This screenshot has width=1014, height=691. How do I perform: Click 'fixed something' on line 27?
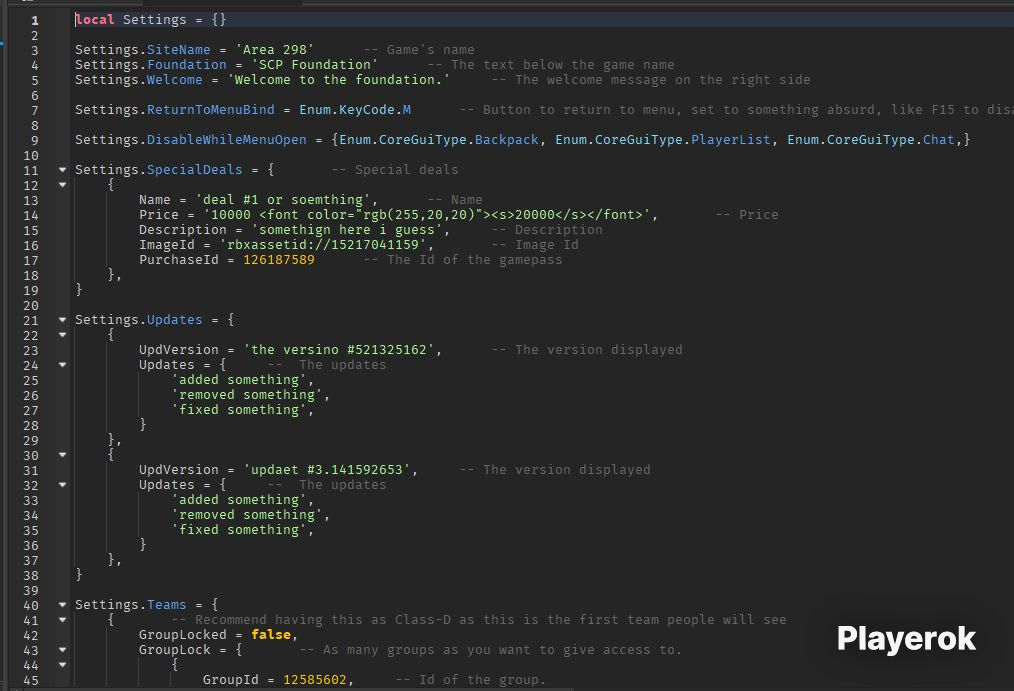pos(239,410)
